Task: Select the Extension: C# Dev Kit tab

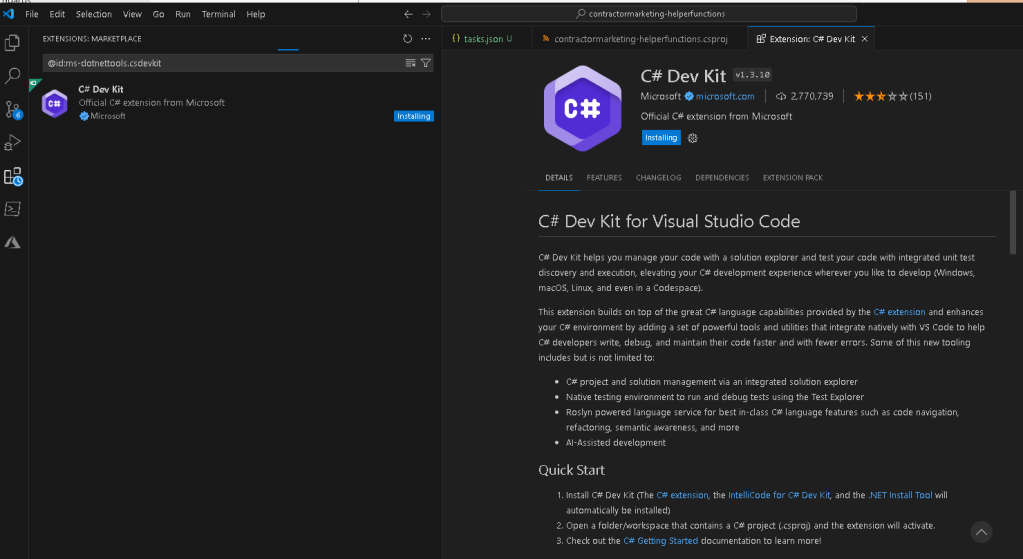Action: click(x=811, y=39)
